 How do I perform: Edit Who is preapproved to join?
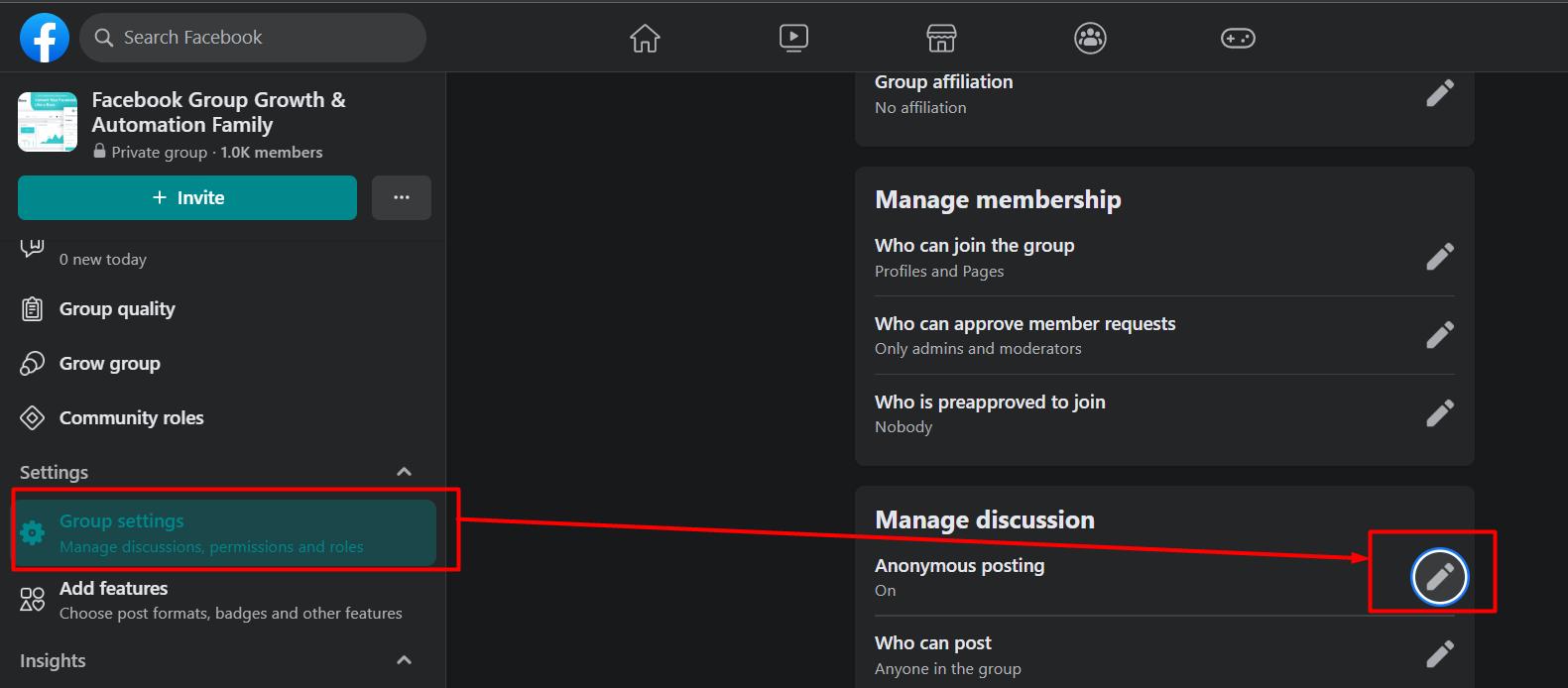pos(1440,413)
